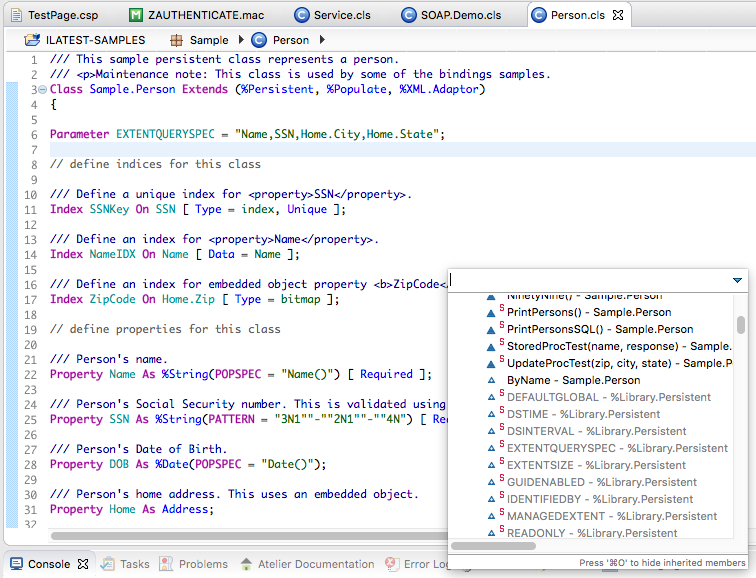
Task: Click the icon beside GUIDENABLED
Action: [x=491, y=482]
